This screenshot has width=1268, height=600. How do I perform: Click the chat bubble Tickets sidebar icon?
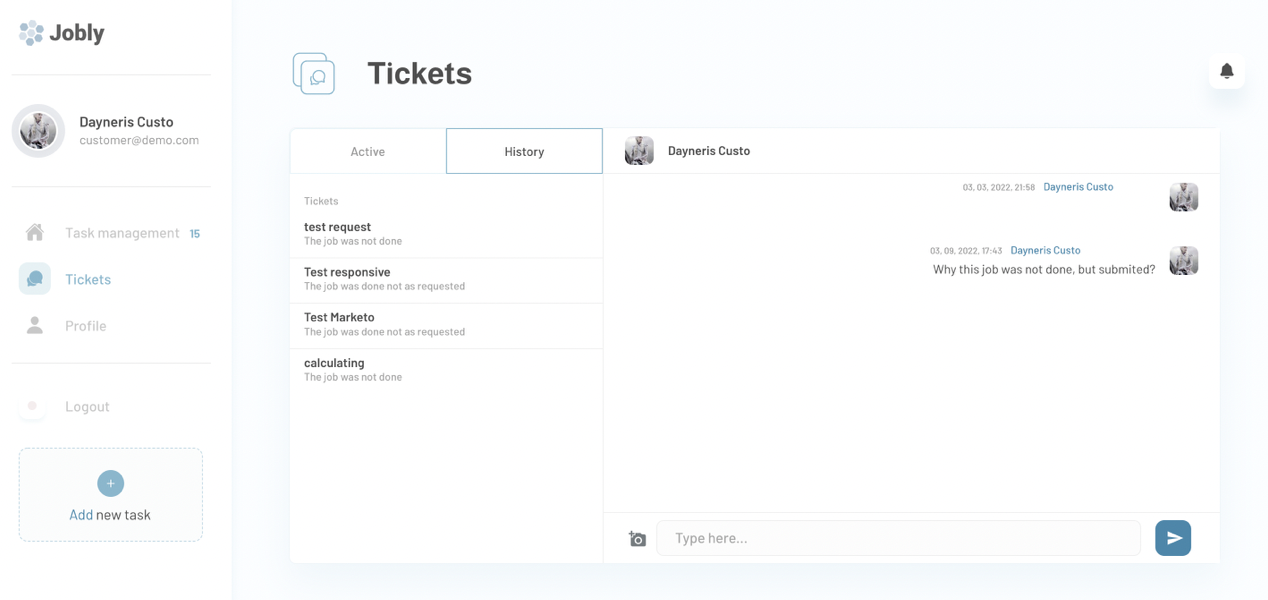click(x=35, y=279)
